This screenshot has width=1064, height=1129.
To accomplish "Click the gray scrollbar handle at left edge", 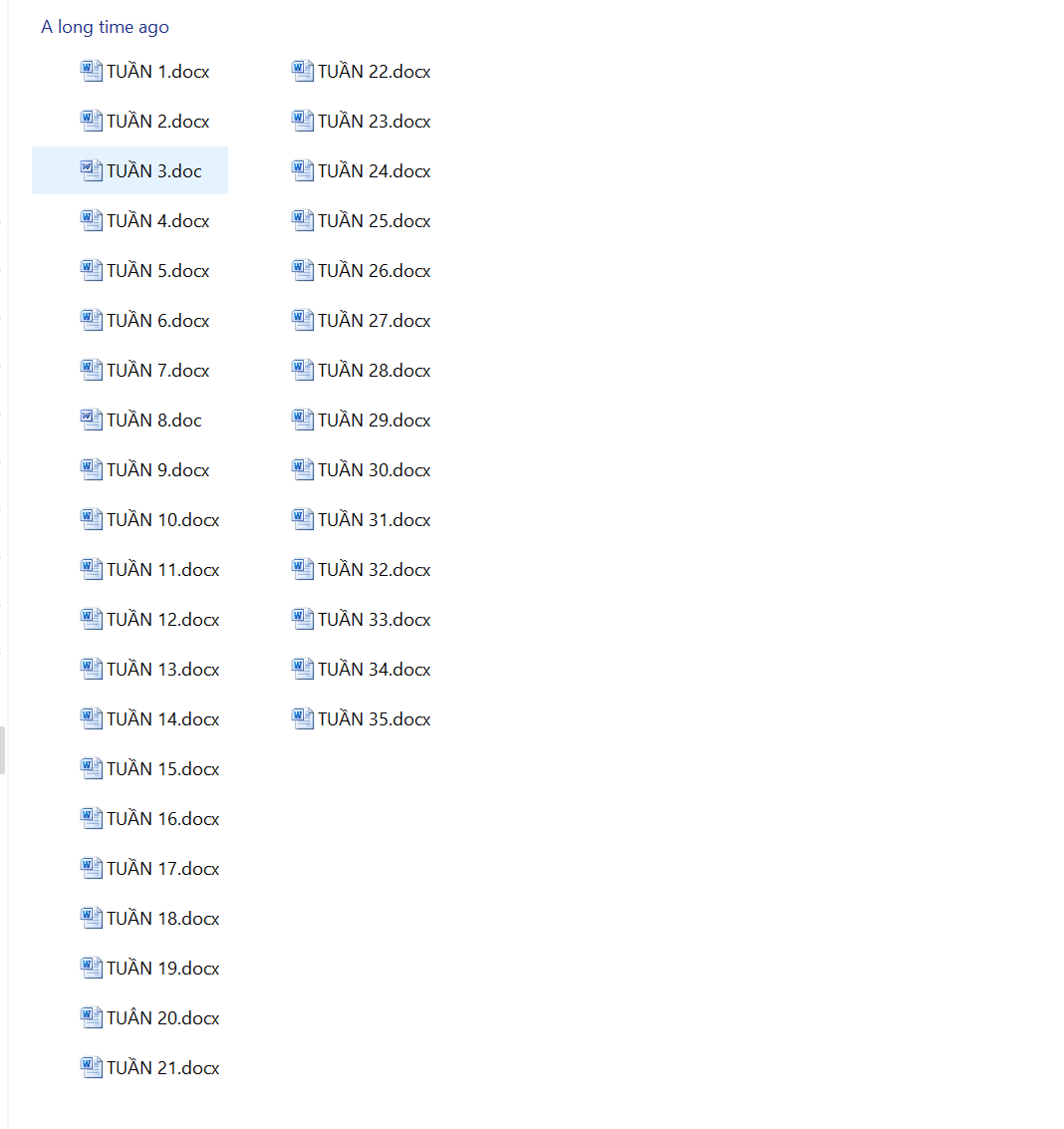I will point(2,749).
